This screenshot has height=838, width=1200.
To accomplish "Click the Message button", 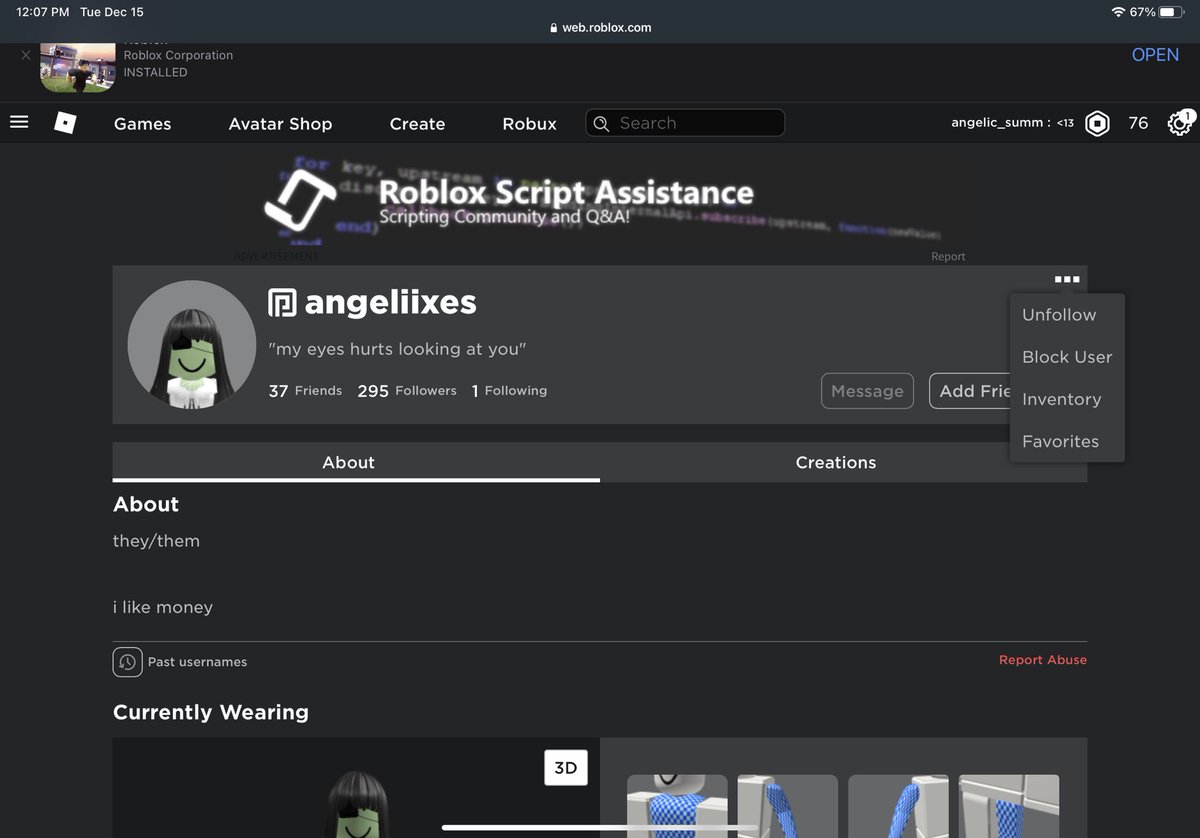I will 867,391.
